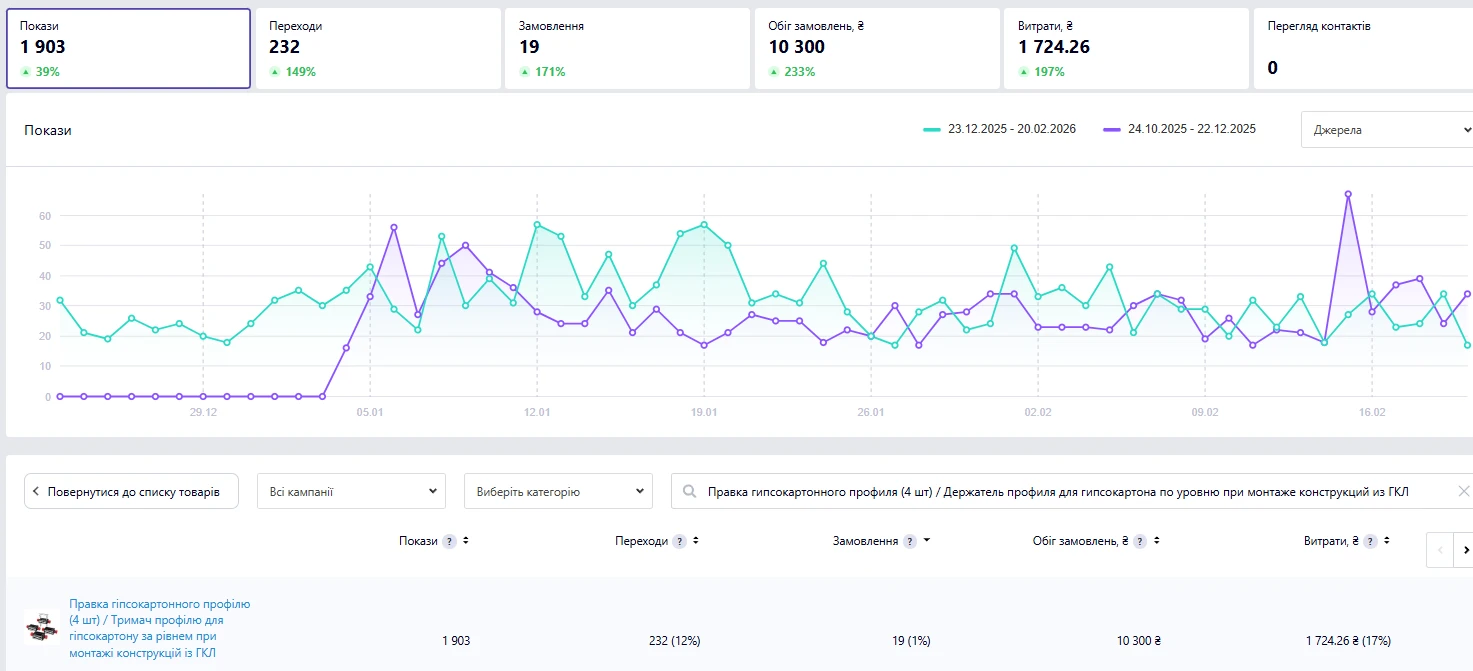The height and width of the screenshot is (671, 1473).
Task: Sort table by Покази column arrows
Action: pos(466,541)
